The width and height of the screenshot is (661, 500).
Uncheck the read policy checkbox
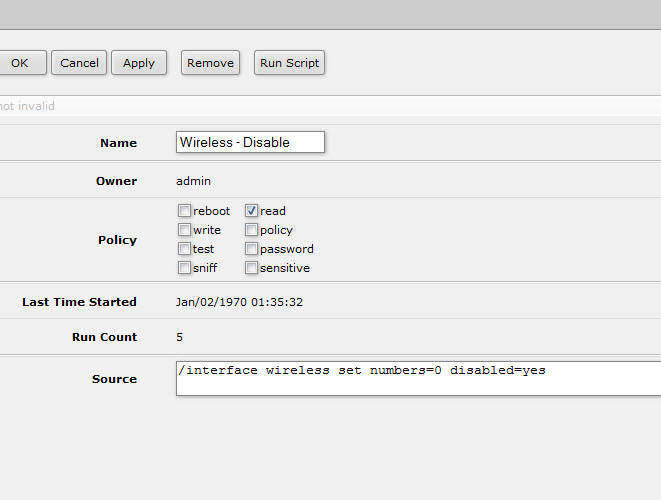251,210
